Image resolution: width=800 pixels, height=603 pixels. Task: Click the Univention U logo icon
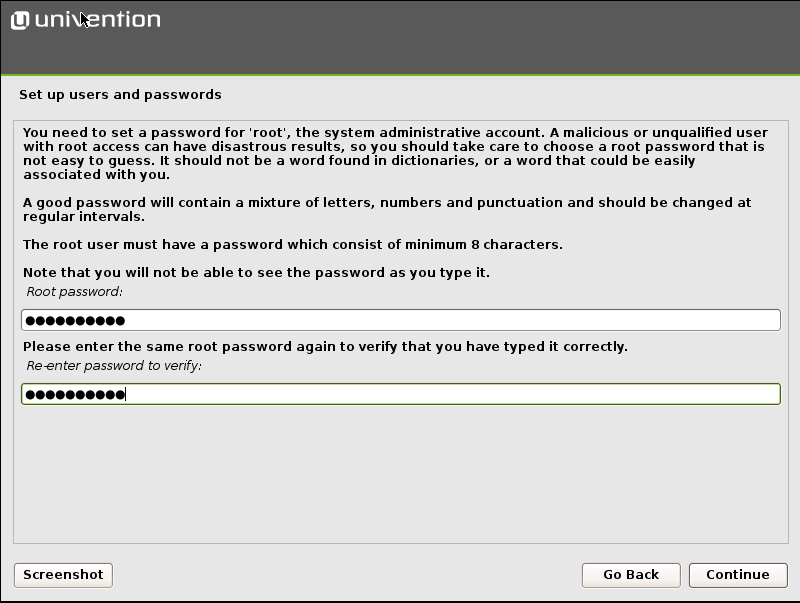[20, 20]
